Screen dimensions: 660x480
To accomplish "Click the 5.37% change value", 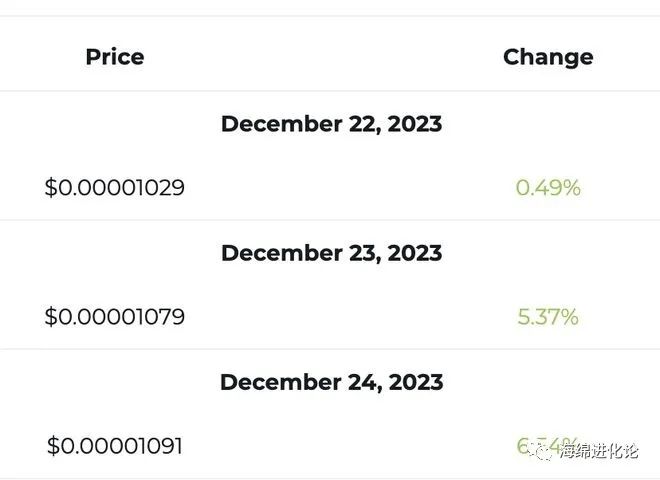I will click(548, 317).
